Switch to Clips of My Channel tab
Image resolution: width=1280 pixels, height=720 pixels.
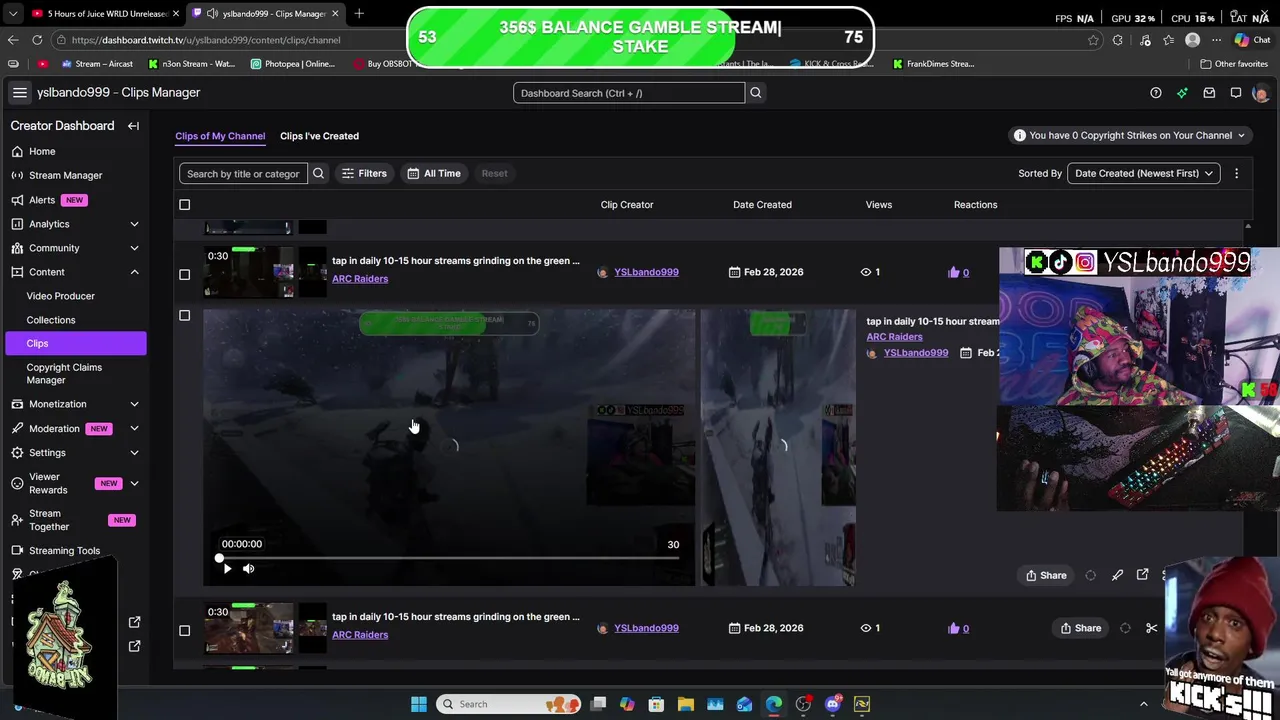click(220, 136)
